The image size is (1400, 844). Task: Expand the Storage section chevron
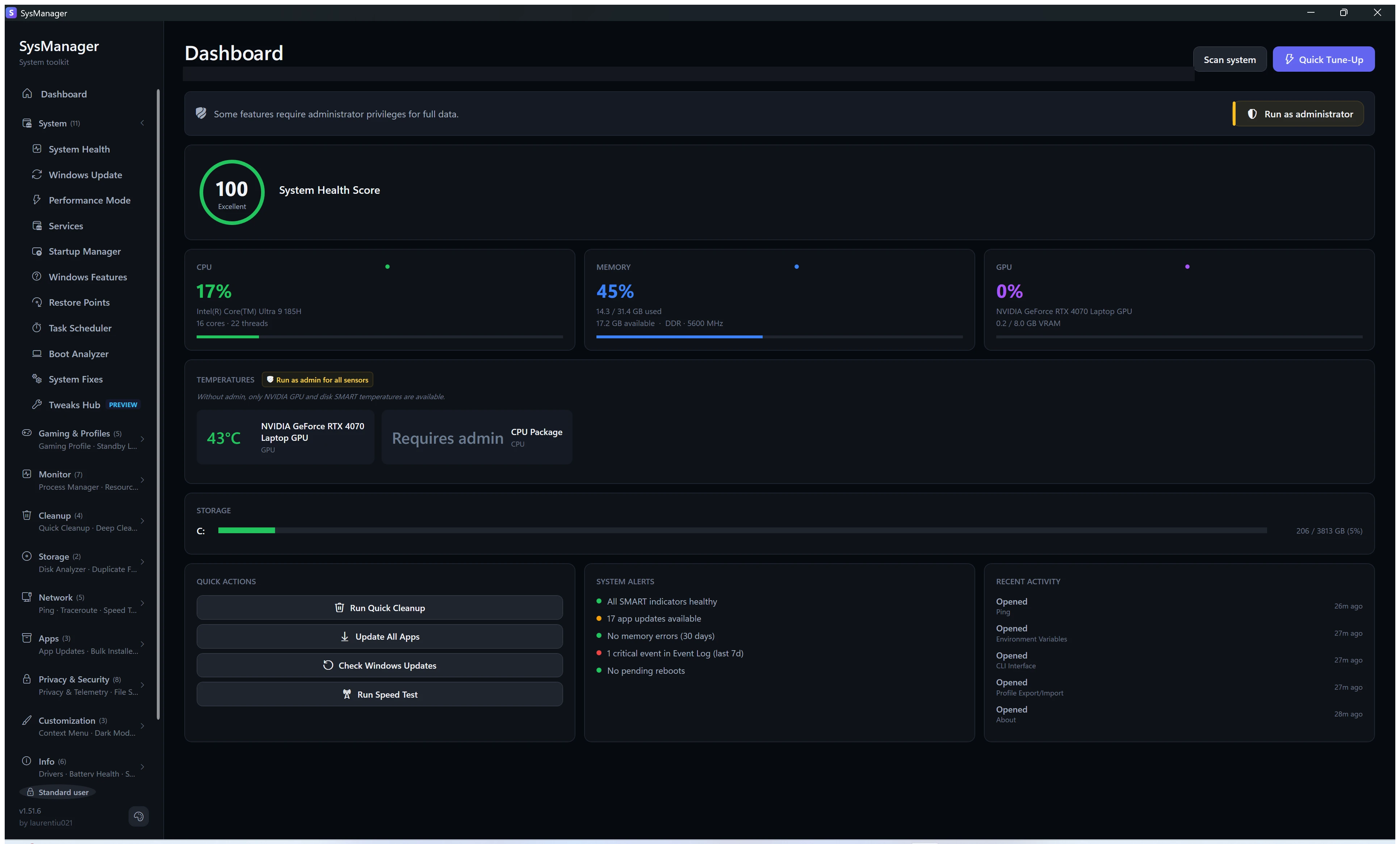142,562
